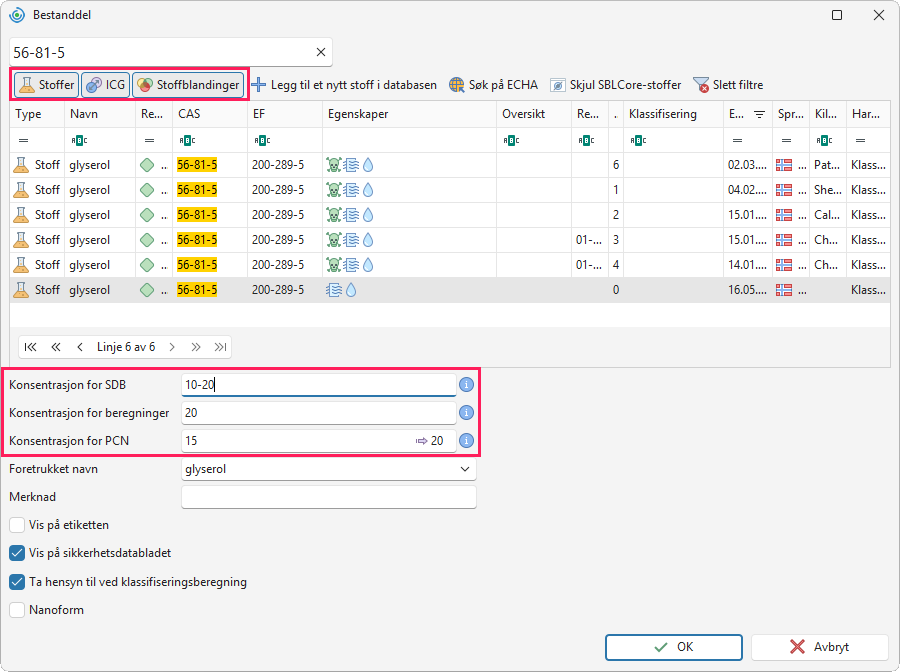Enable the Vis på etiketten checkbox
This screenshot has height=672, width=900.
click(17, 525)
